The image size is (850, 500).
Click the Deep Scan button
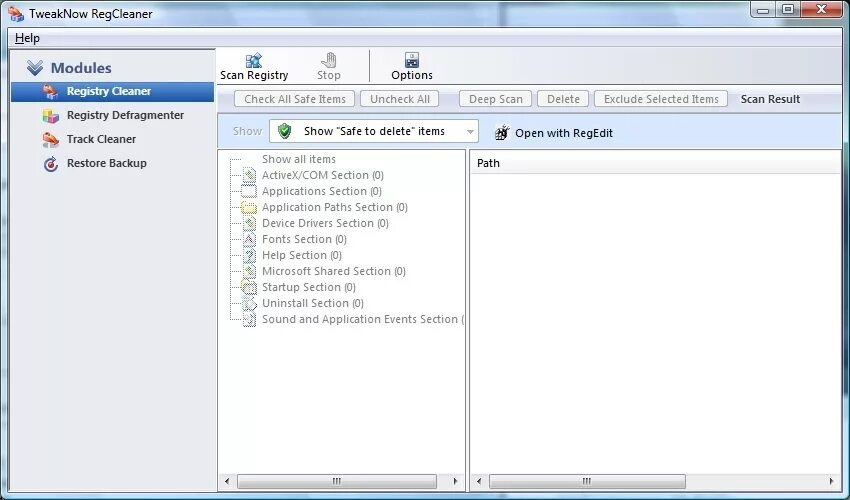coord(495,99)
